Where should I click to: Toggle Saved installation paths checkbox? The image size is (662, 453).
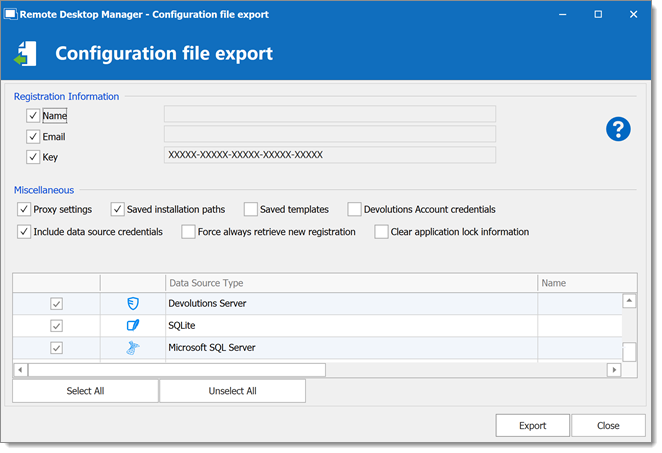pos(117,209)
